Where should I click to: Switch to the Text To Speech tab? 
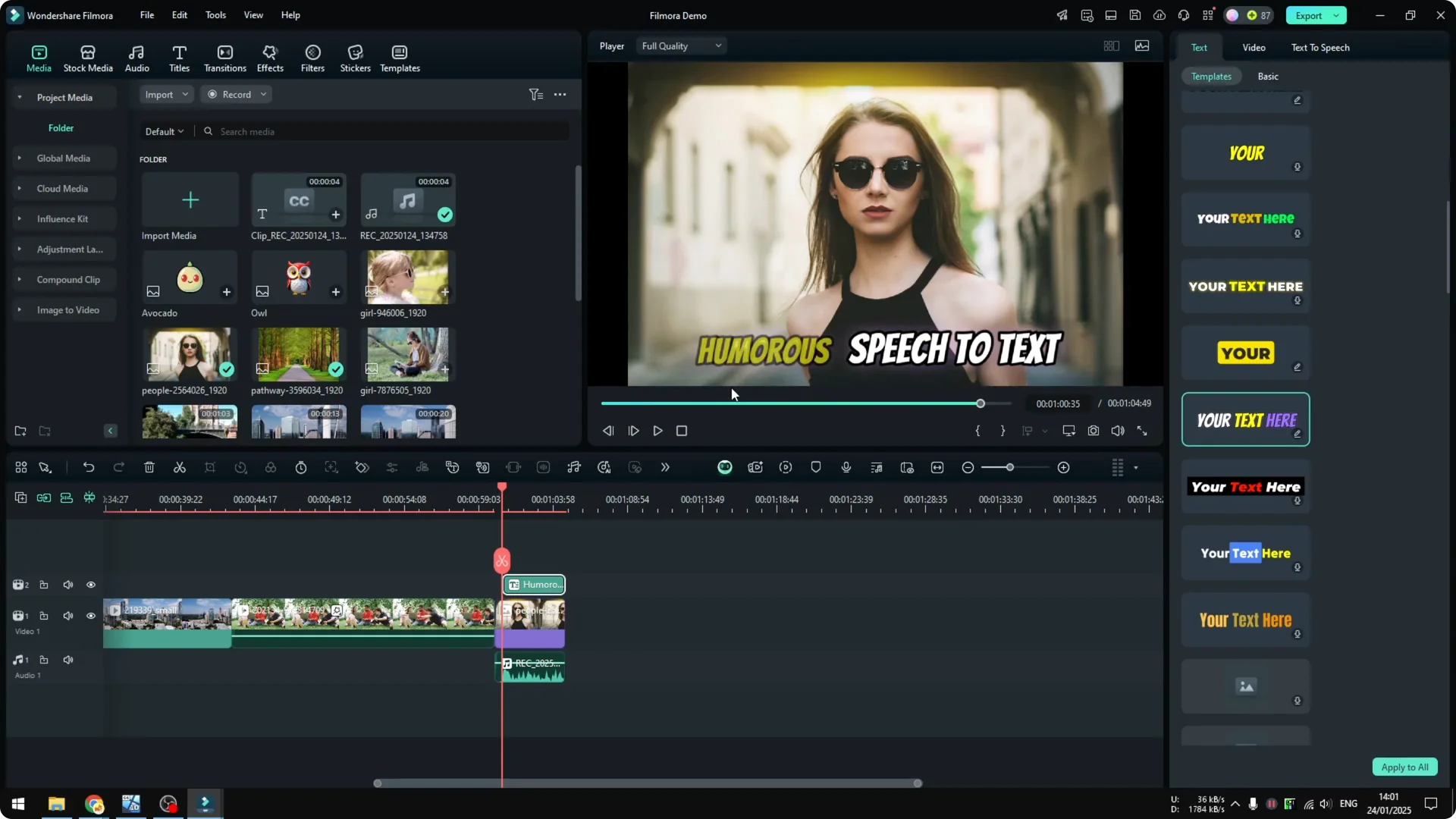pos(1320,48)
